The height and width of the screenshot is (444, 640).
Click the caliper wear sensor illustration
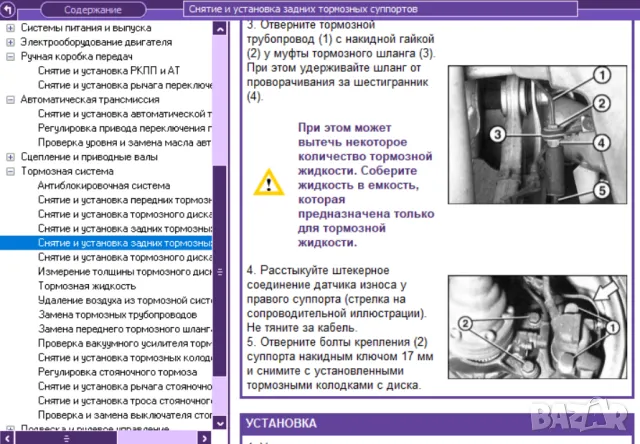pyautogui.click(x=541, y=333)
